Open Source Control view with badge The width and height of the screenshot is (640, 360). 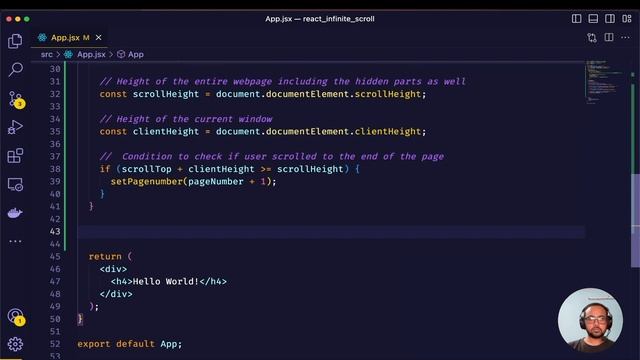click(16, 99)
